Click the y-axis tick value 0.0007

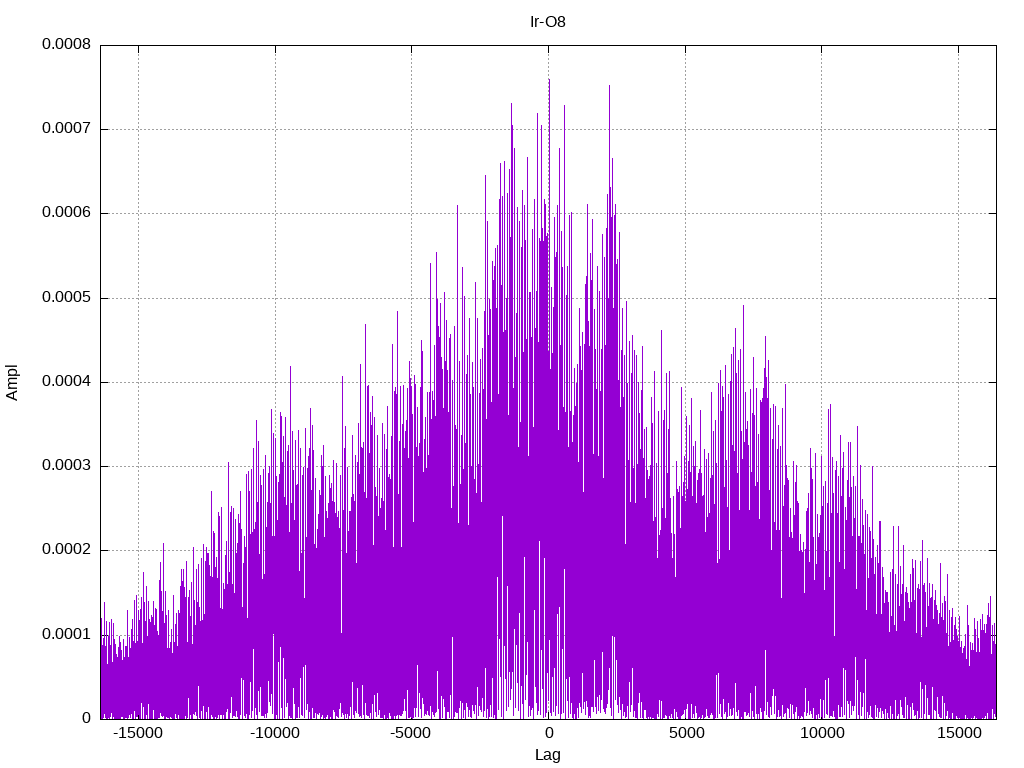pos(66,128)
